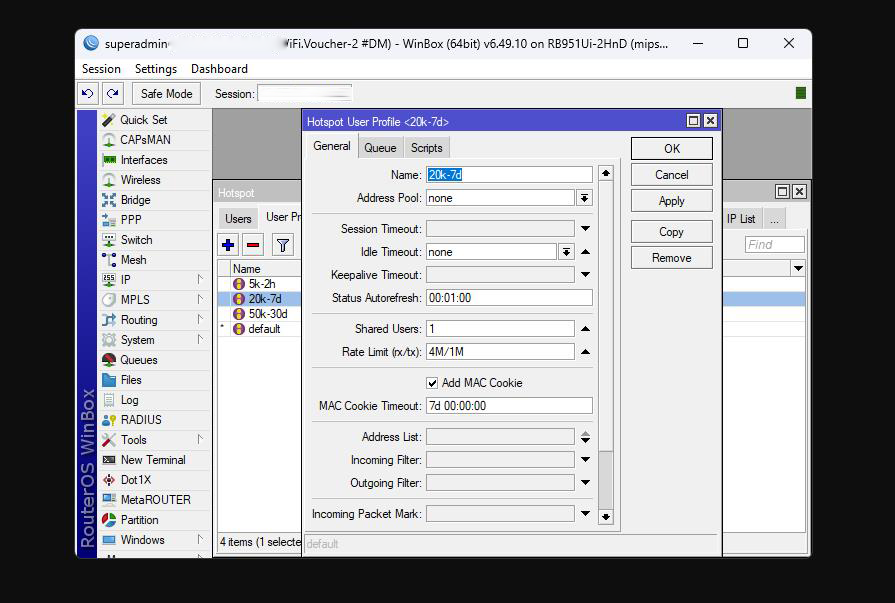Switch to Users tab in Hotspot window
This screenshot has height=603, width=895.
coord(238,219)
